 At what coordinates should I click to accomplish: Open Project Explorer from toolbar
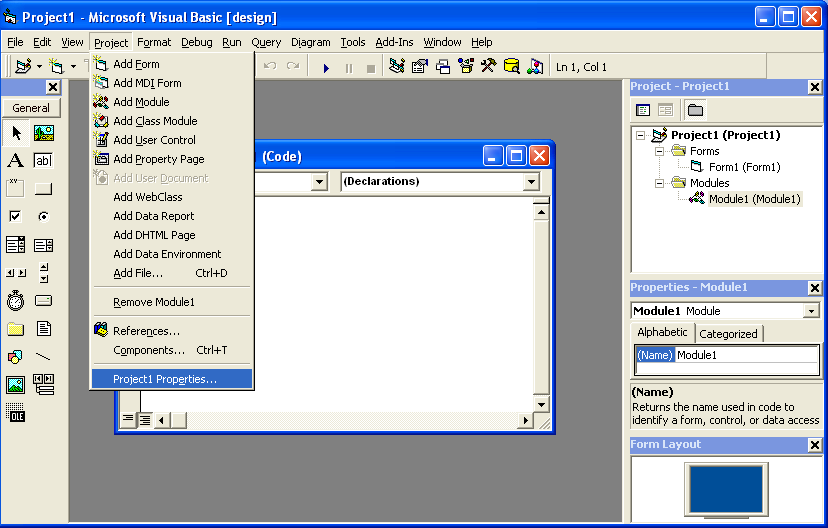[x=397, y=67]
